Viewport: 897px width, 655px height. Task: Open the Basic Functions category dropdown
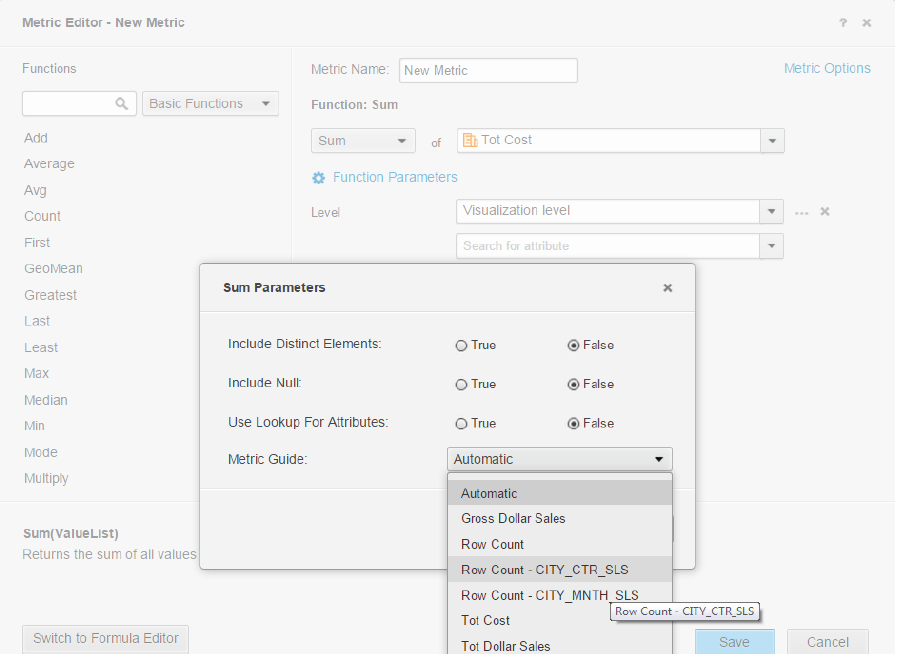pyautogui.click(x=210, y=104)
